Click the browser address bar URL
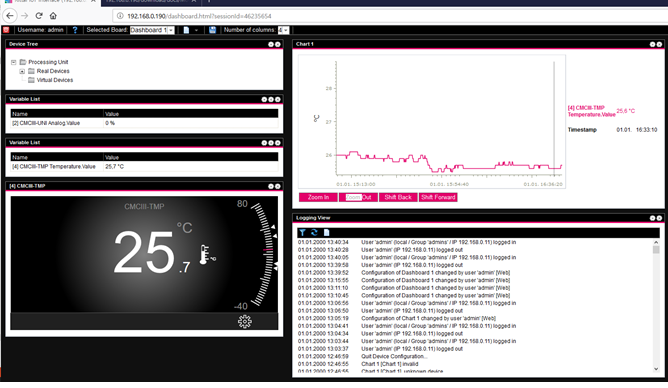 point(199,16)
